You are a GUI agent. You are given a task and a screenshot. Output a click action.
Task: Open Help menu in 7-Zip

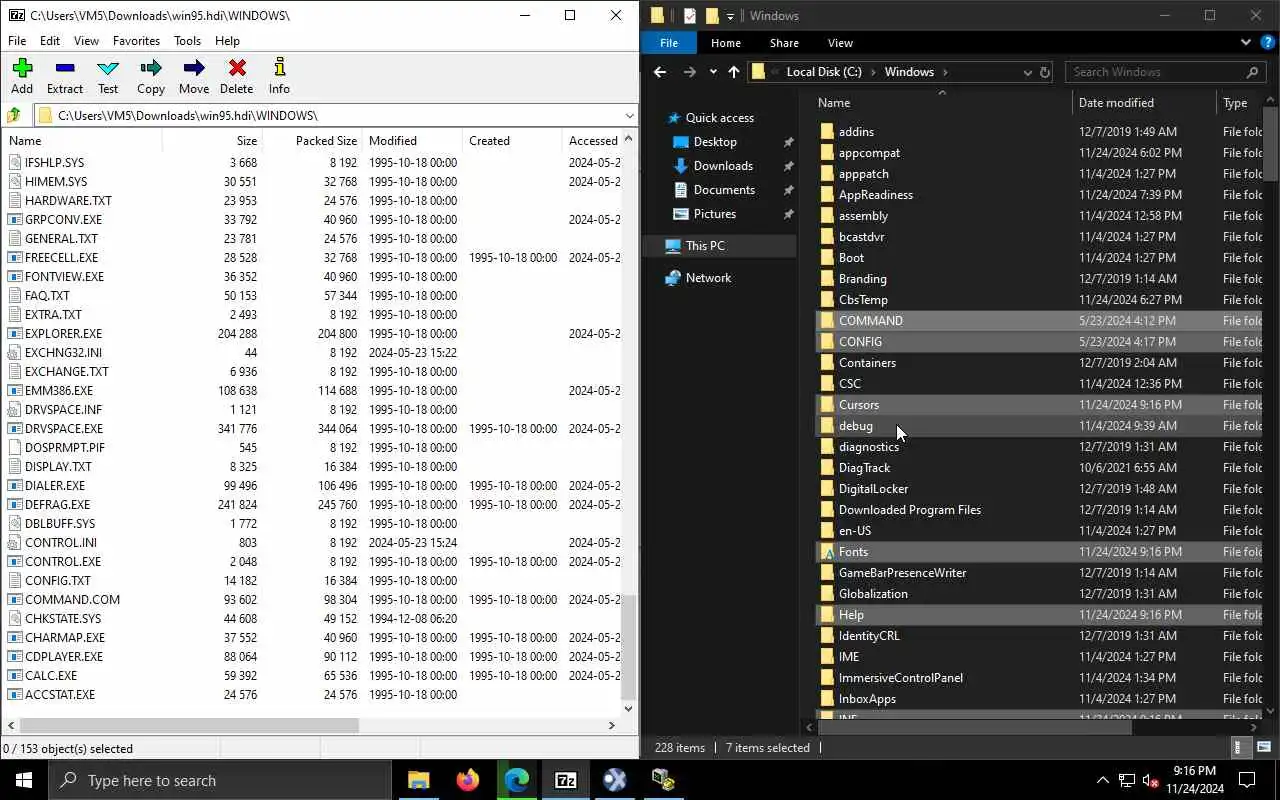[227, 41]
